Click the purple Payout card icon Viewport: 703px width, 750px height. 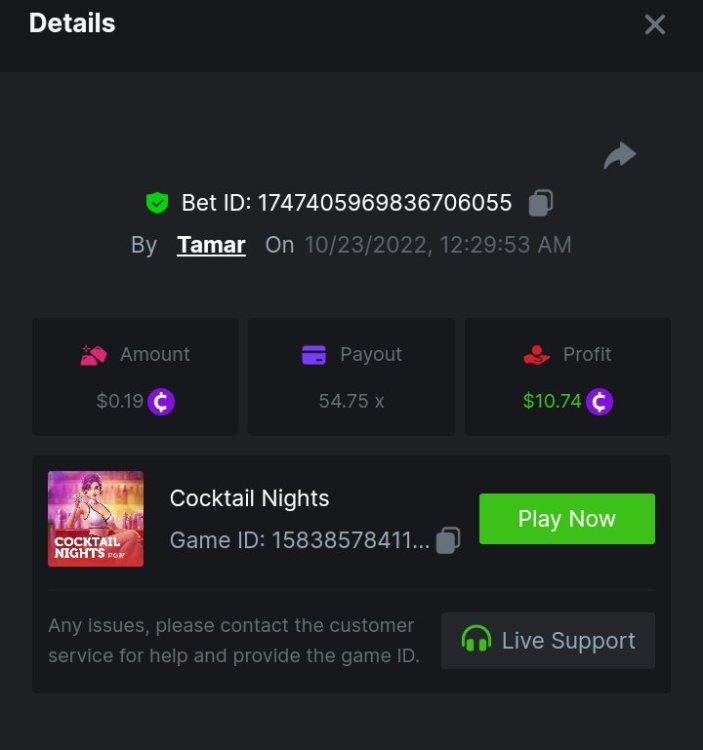pos(313,355)
